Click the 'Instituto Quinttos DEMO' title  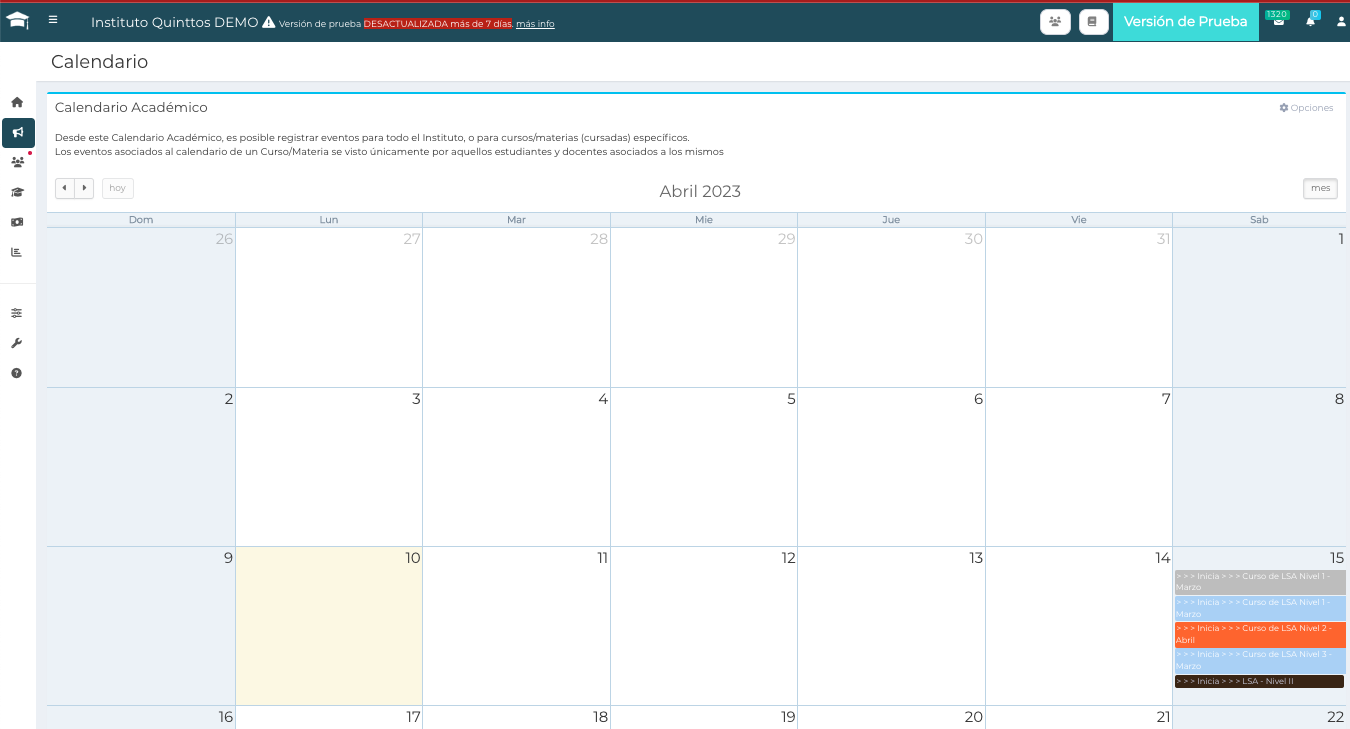click(175, 22)
